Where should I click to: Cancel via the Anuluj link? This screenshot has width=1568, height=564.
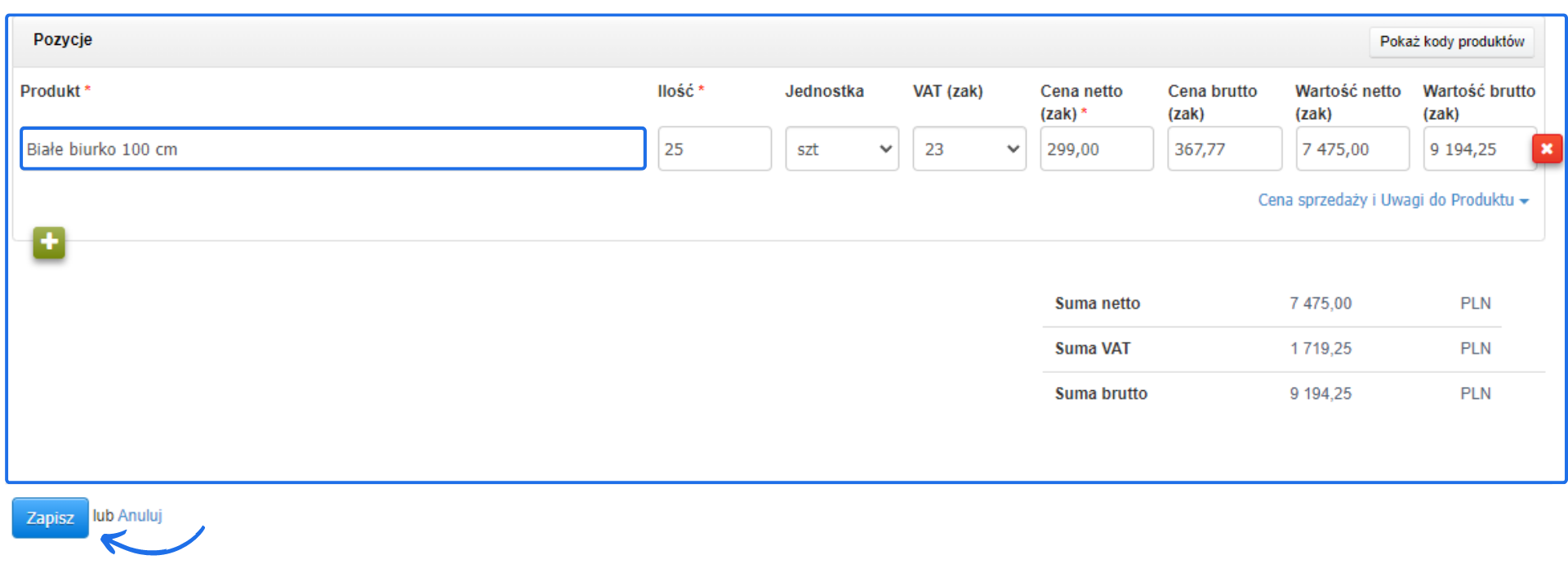tap(140, 516)
